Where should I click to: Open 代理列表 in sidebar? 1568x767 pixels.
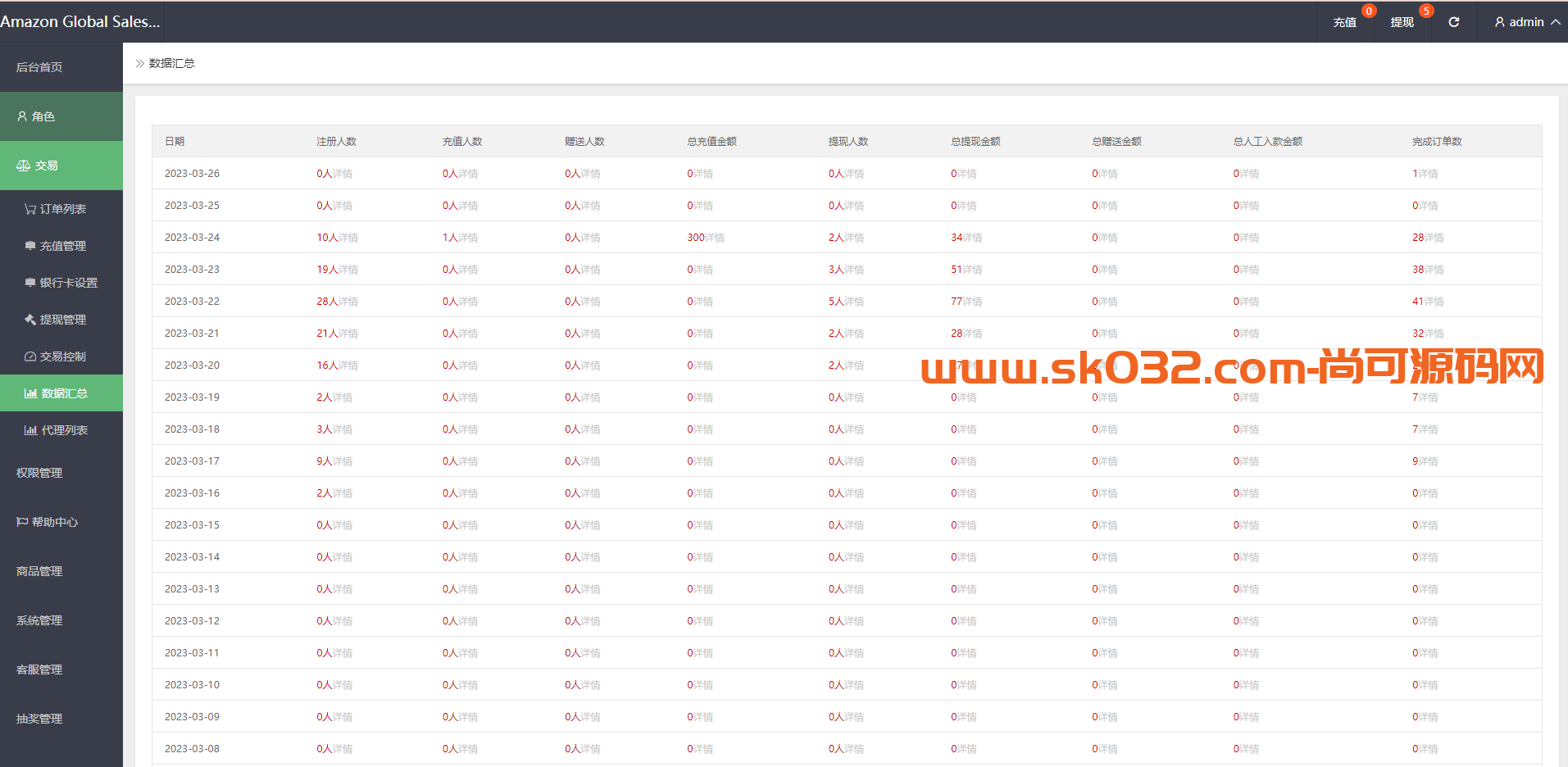click(x=61, y=430)
